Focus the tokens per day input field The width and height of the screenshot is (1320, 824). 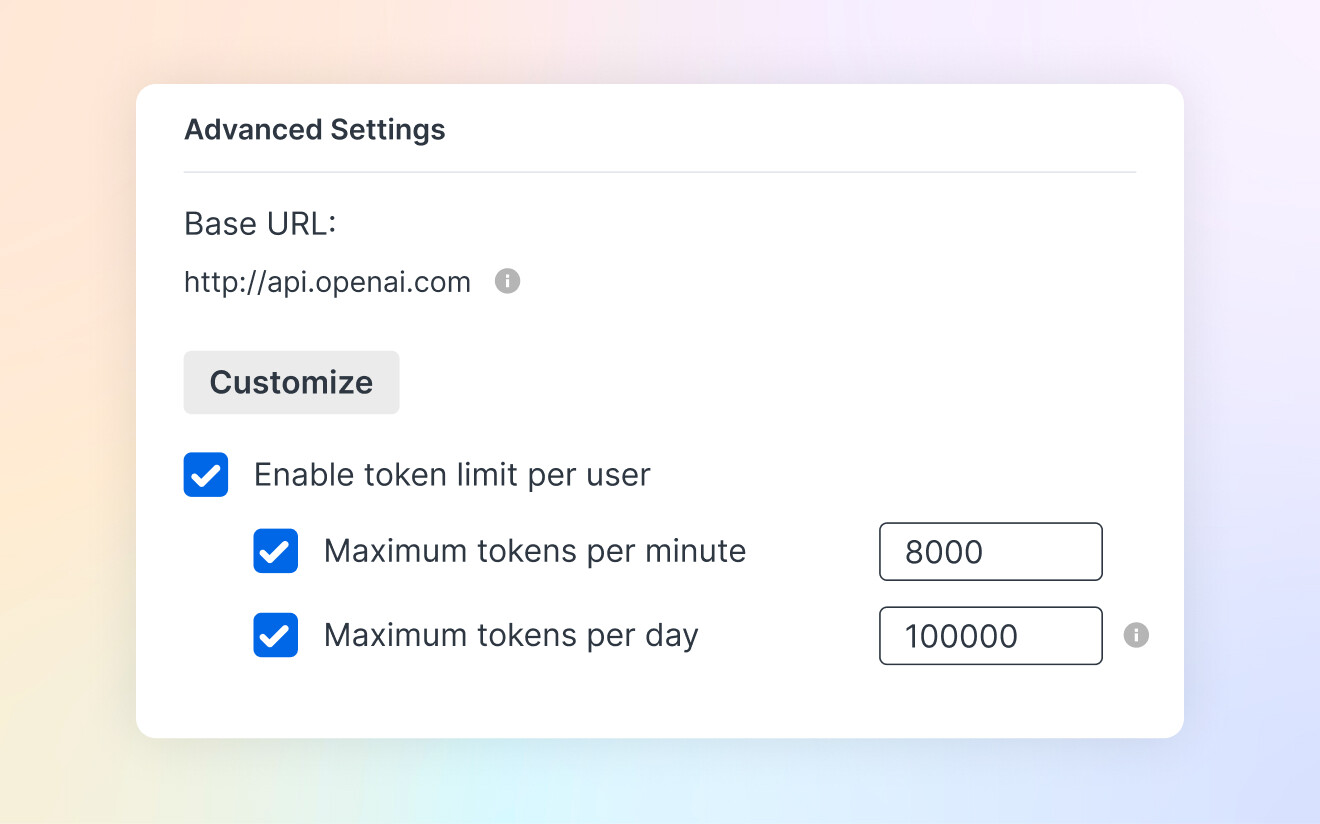(990, 635)
